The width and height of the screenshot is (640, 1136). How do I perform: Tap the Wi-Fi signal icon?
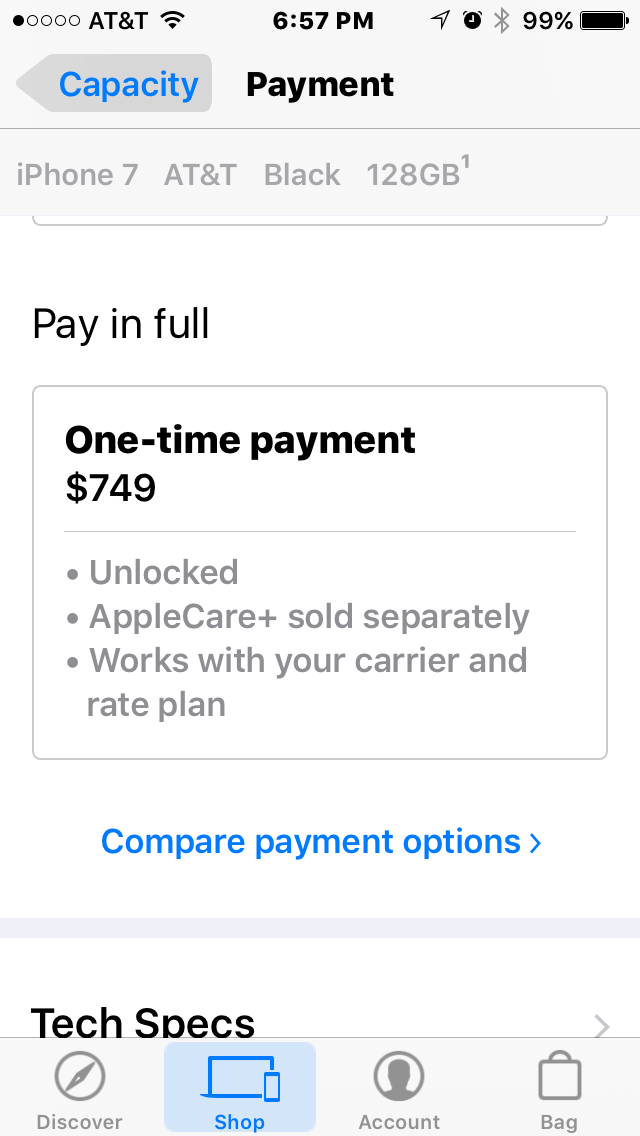[x=172, y=20]
